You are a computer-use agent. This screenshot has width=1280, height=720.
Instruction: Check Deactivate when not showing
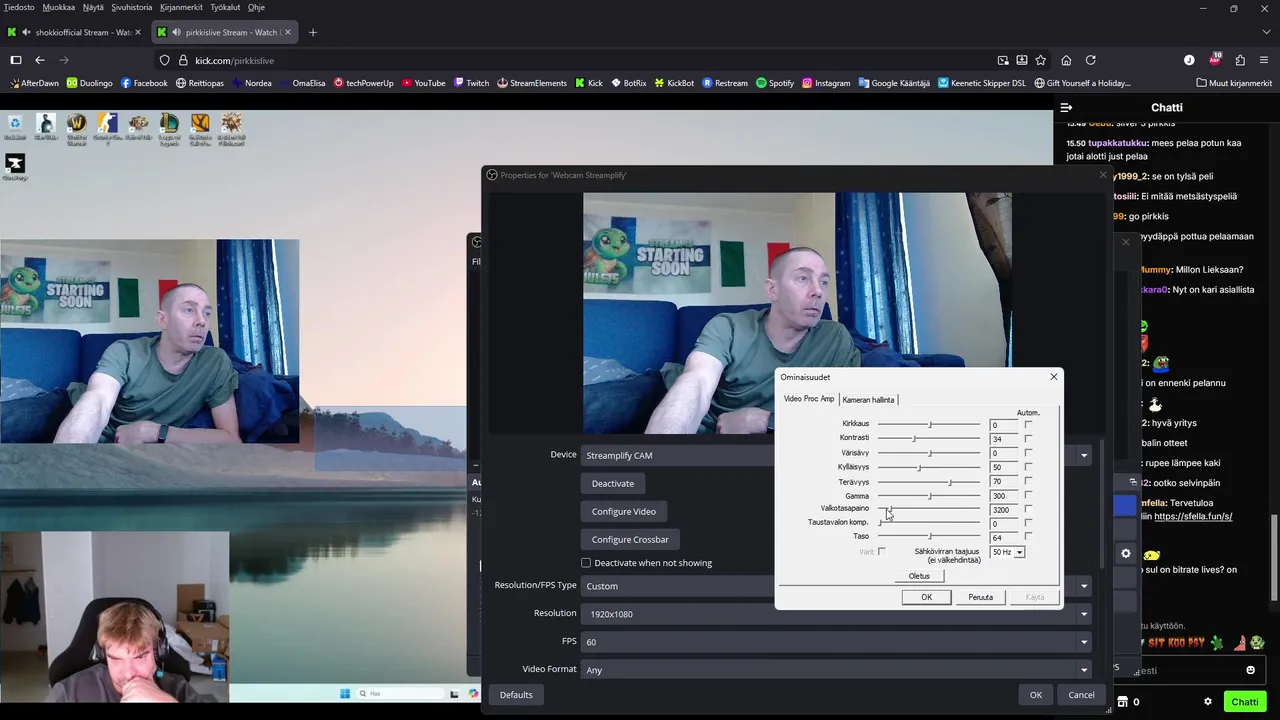tap(586, 563)
